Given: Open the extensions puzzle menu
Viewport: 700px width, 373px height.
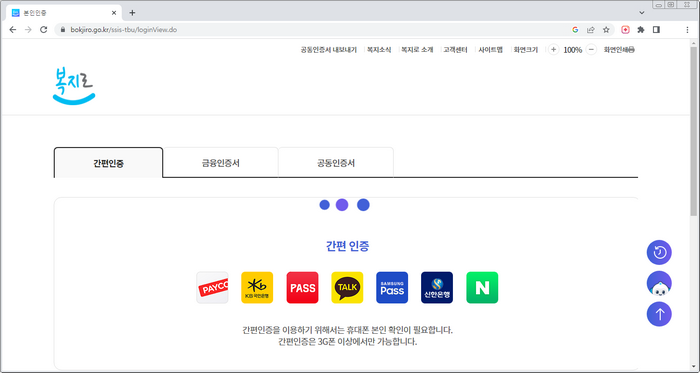Looking at the screenshot, I should tap(641, 30).
